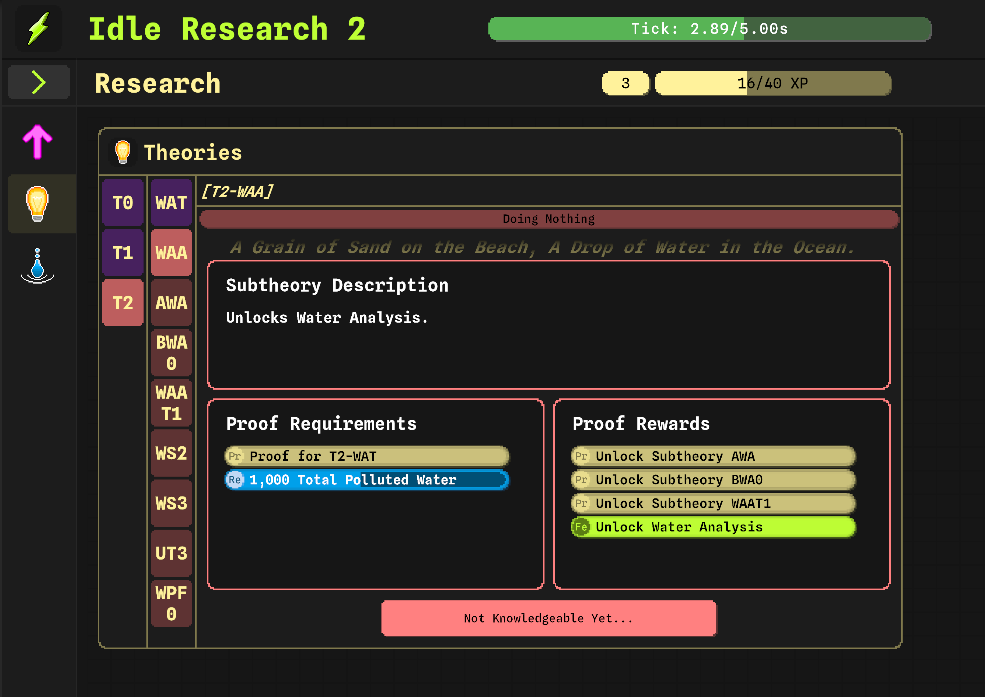Click the Research XP progress bar
This screenshot has width=985, height=697.
(x=772, y=83)
